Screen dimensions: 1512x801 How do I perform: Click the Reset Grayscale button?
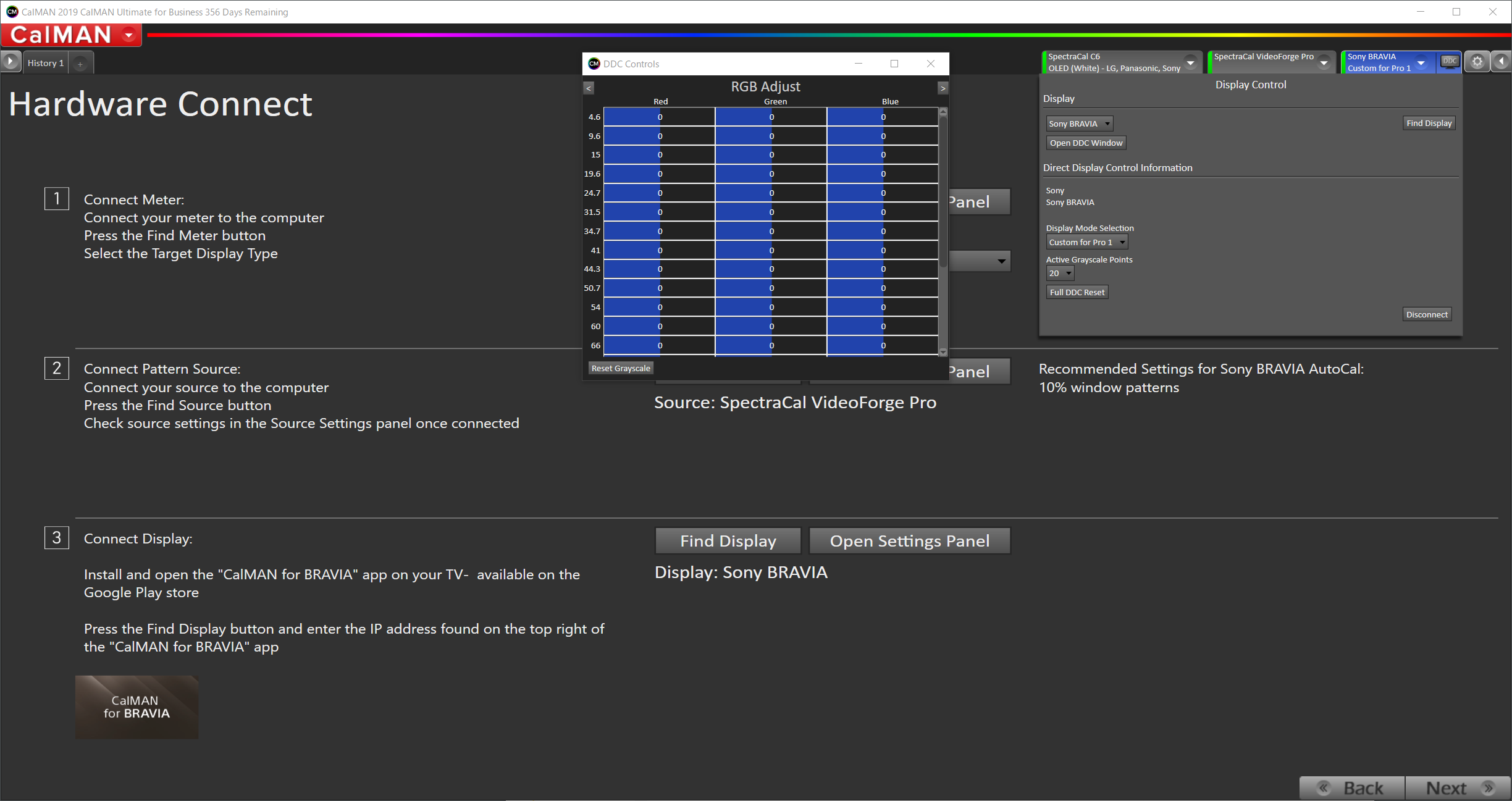pos(621,368)
